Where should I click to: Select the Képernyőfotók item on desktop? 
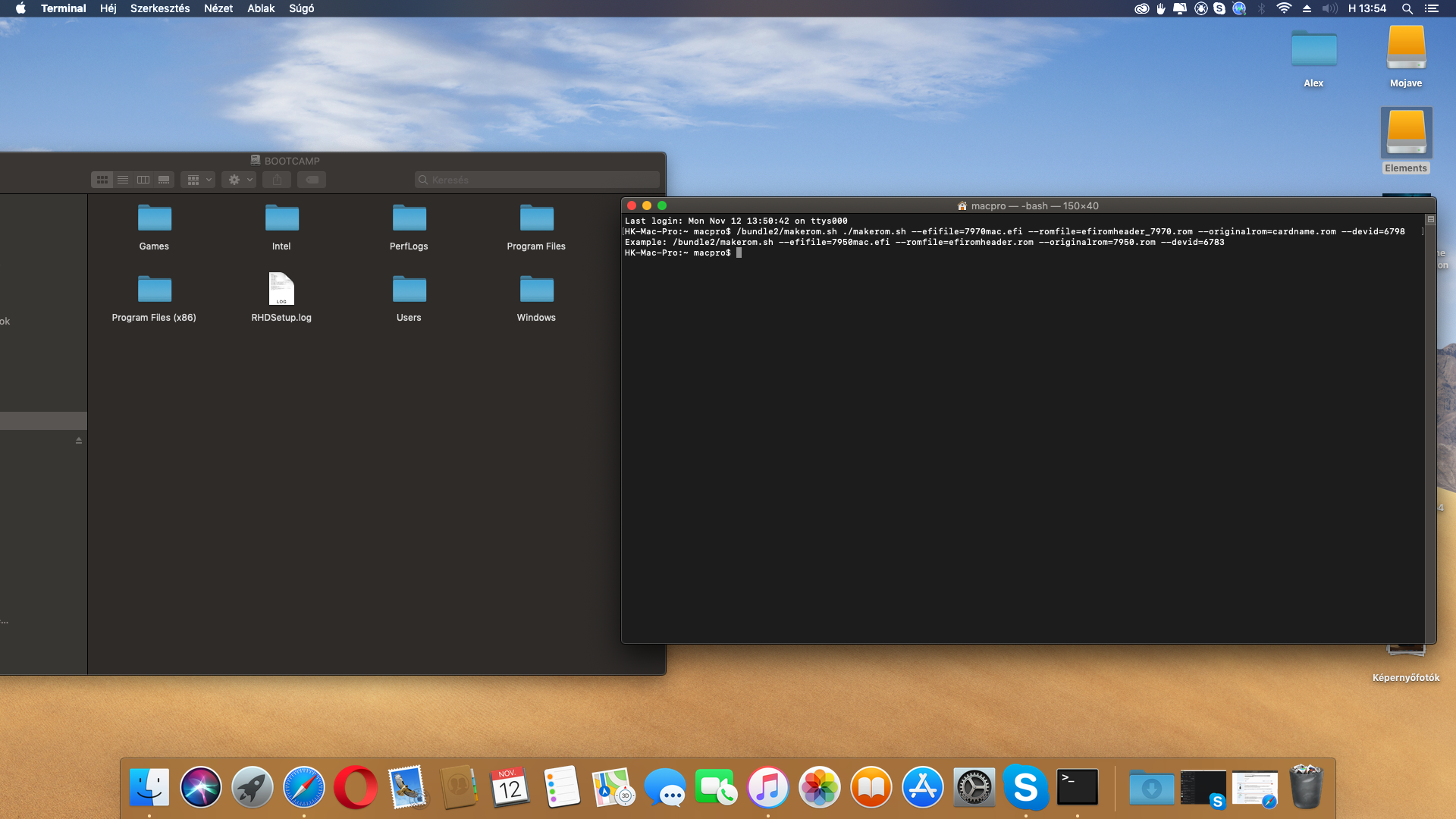pos(1405,677)
